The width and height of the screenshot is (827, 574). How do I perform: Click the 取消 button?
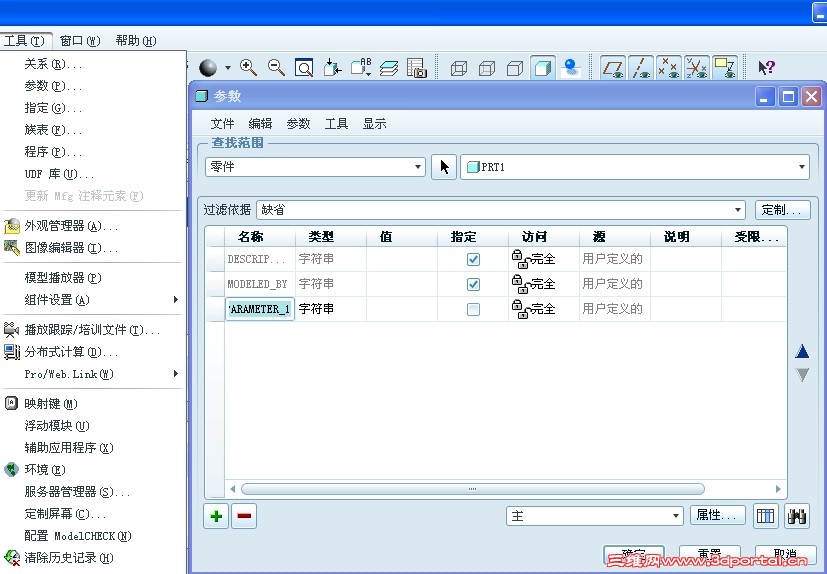pyautogui.click(x=785, y=555)
